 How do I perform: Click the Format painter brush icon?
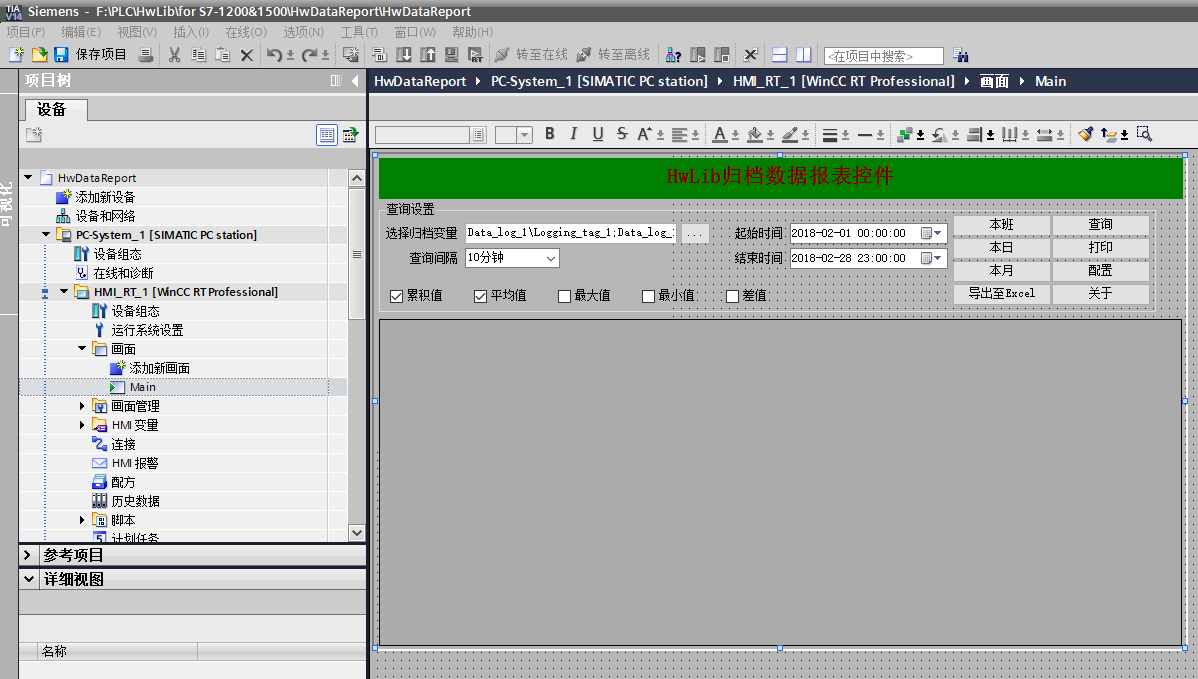click(x=1085, y=134)
